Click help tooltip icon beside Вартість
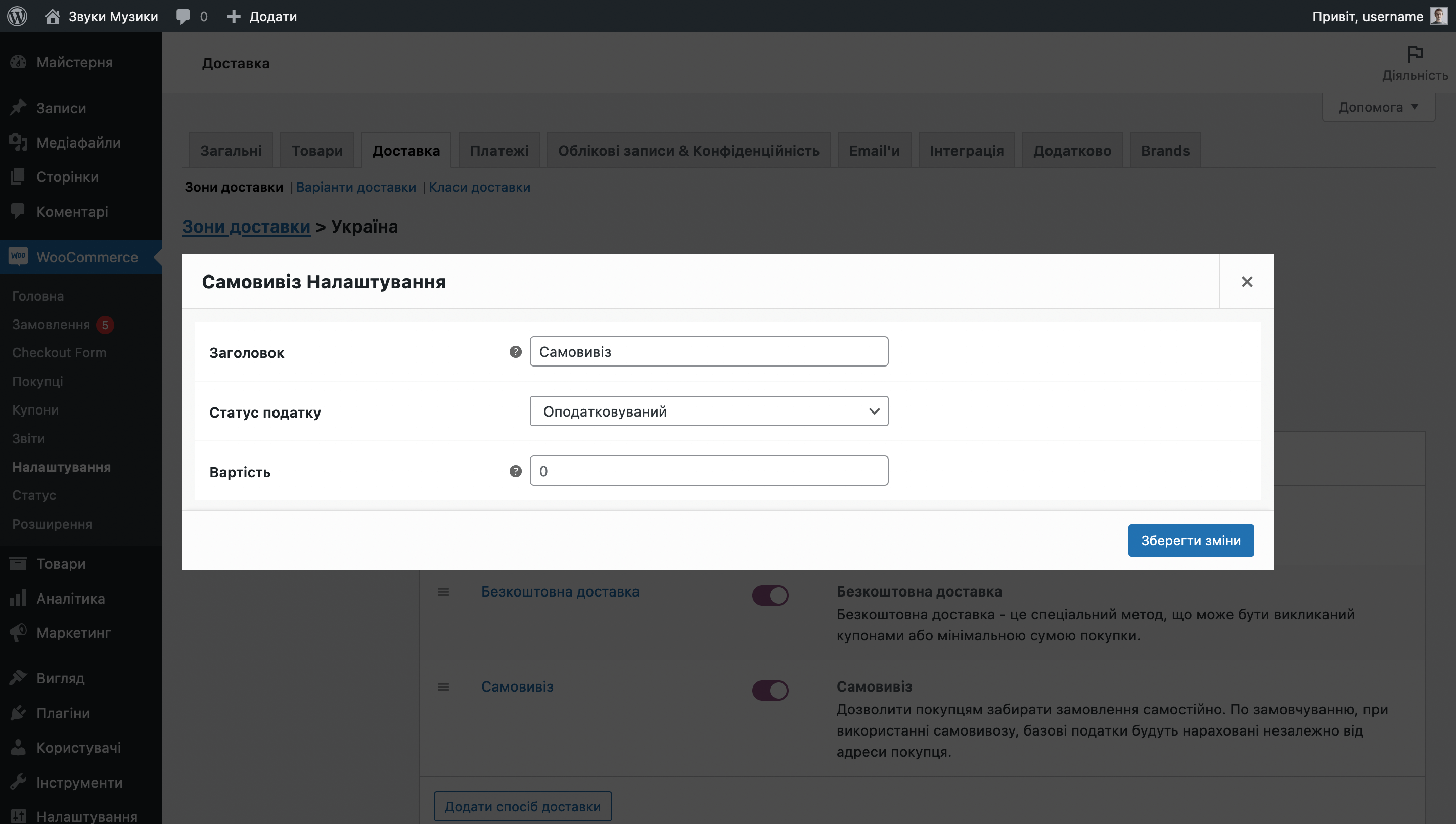1456x824 pixels. point(515,471)
